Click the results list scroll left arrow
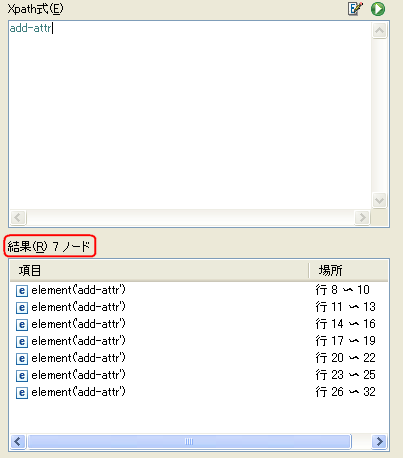403x458 pixels. pyautogui.click(x=18, y=442)
